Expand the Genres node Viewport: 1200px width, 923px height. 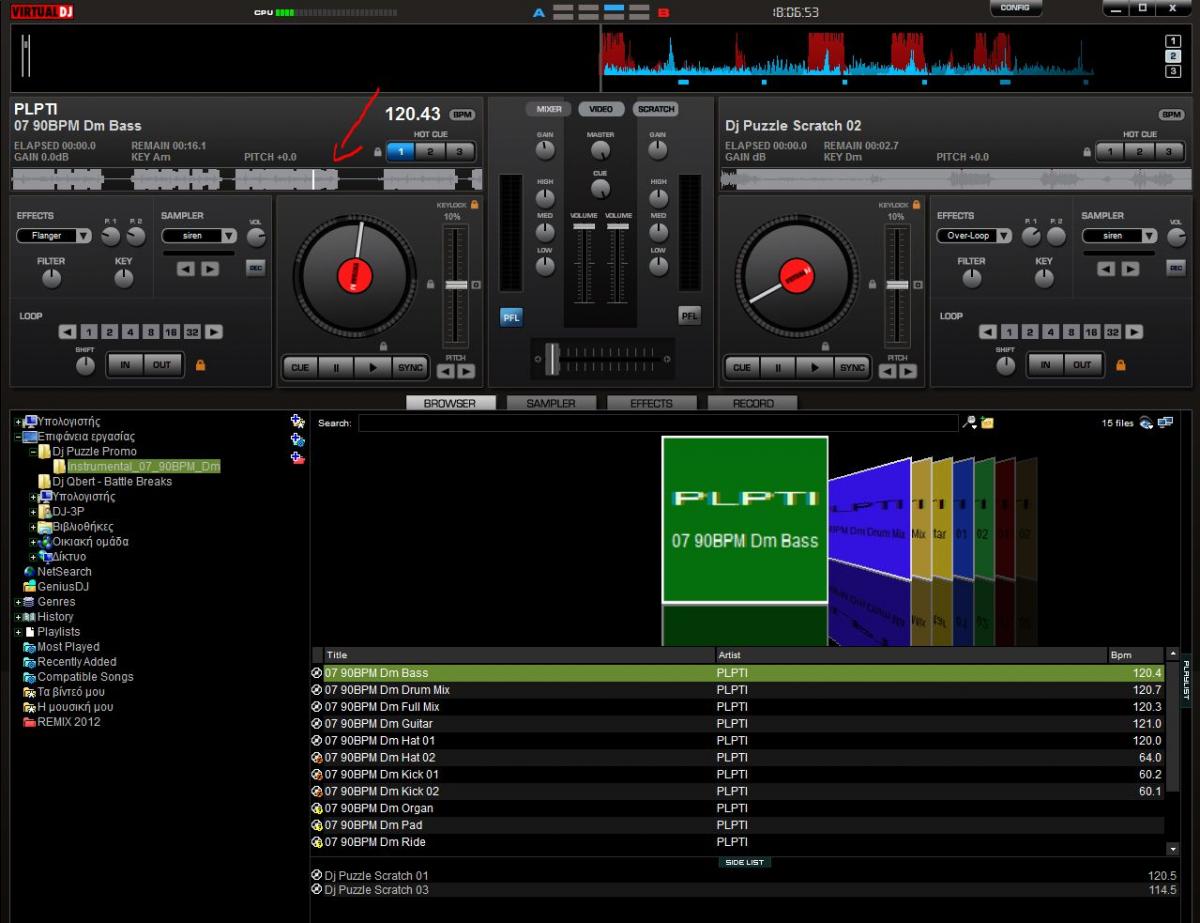tap(19, 602)
